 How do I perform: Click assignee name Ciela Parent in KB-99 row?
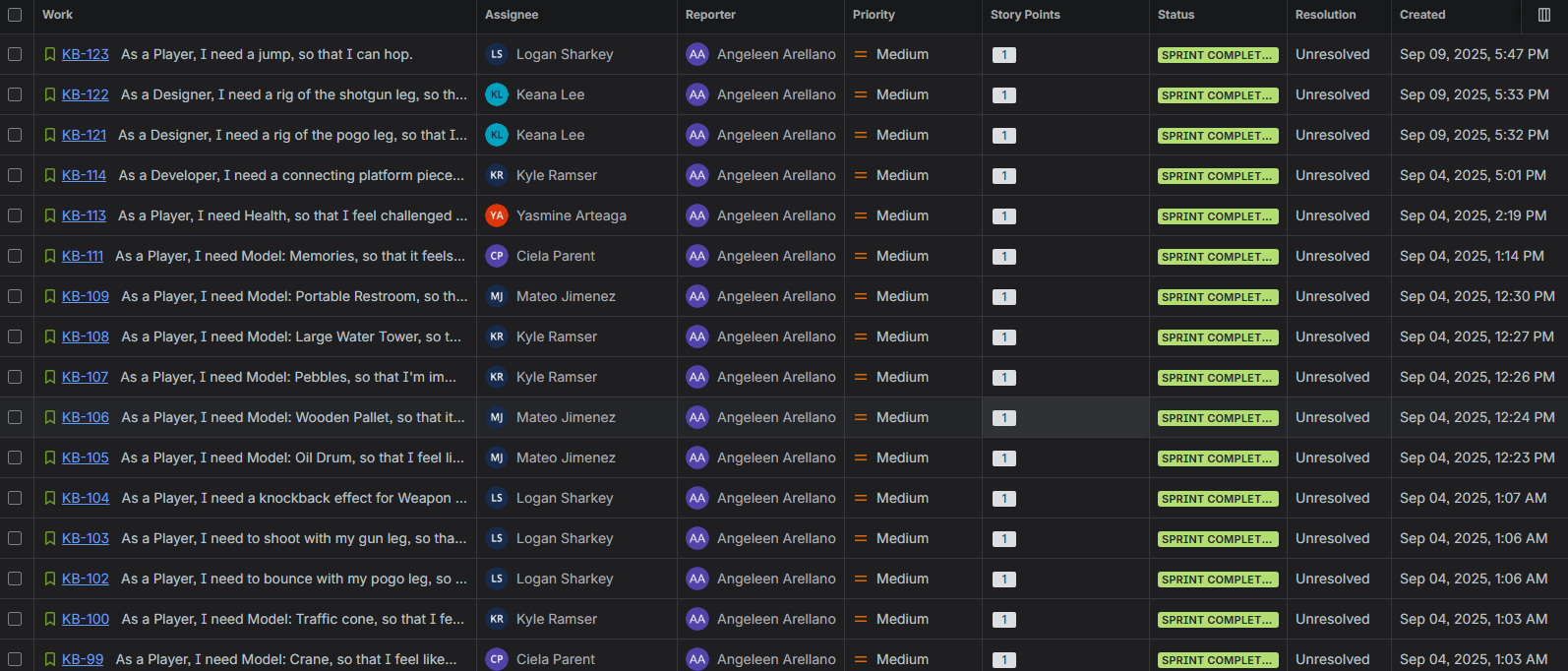tap(556, 659)
